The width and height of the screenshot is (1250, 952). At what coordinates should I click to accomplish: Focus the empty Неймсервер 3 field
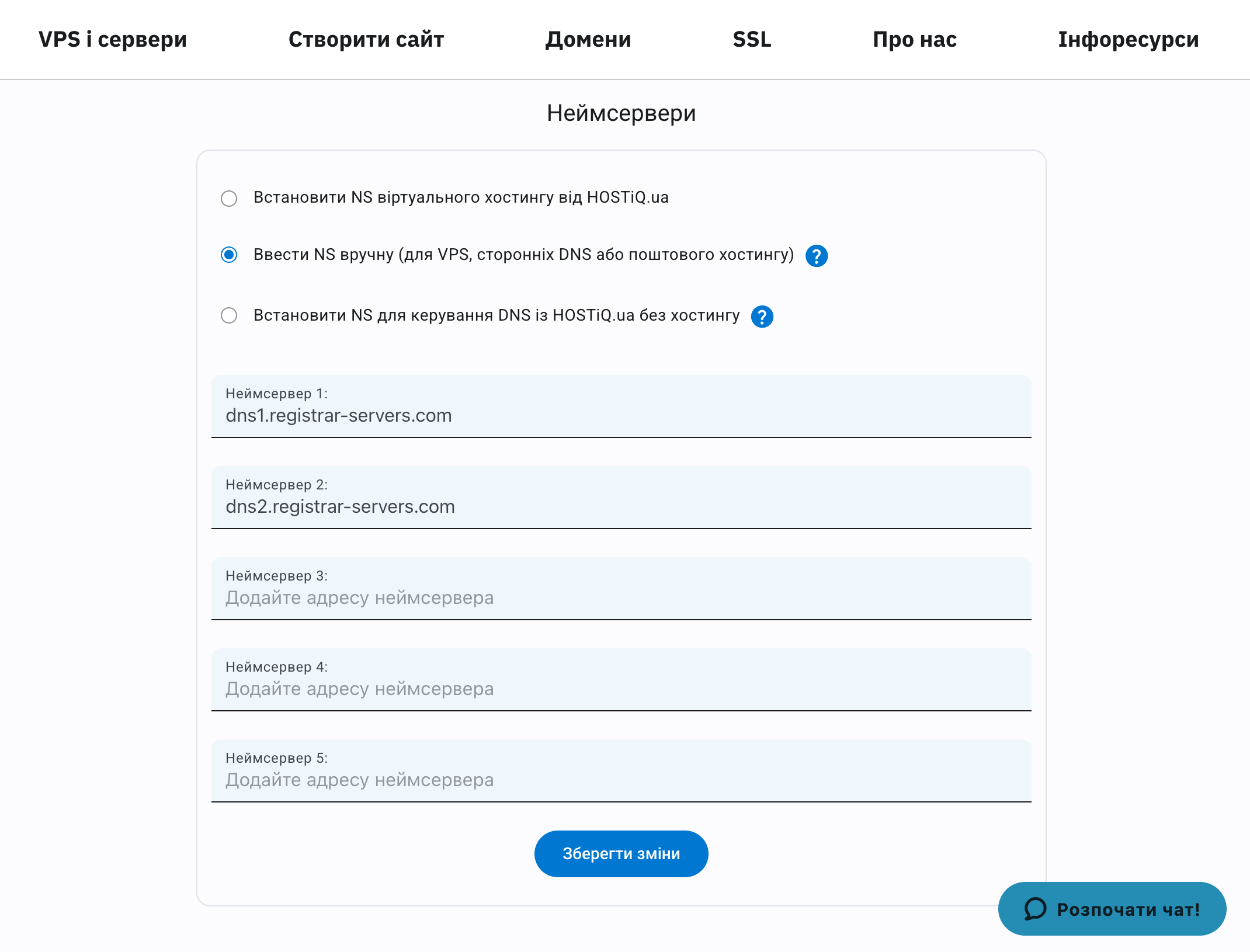pyautogui.click(x=621, y=597)
